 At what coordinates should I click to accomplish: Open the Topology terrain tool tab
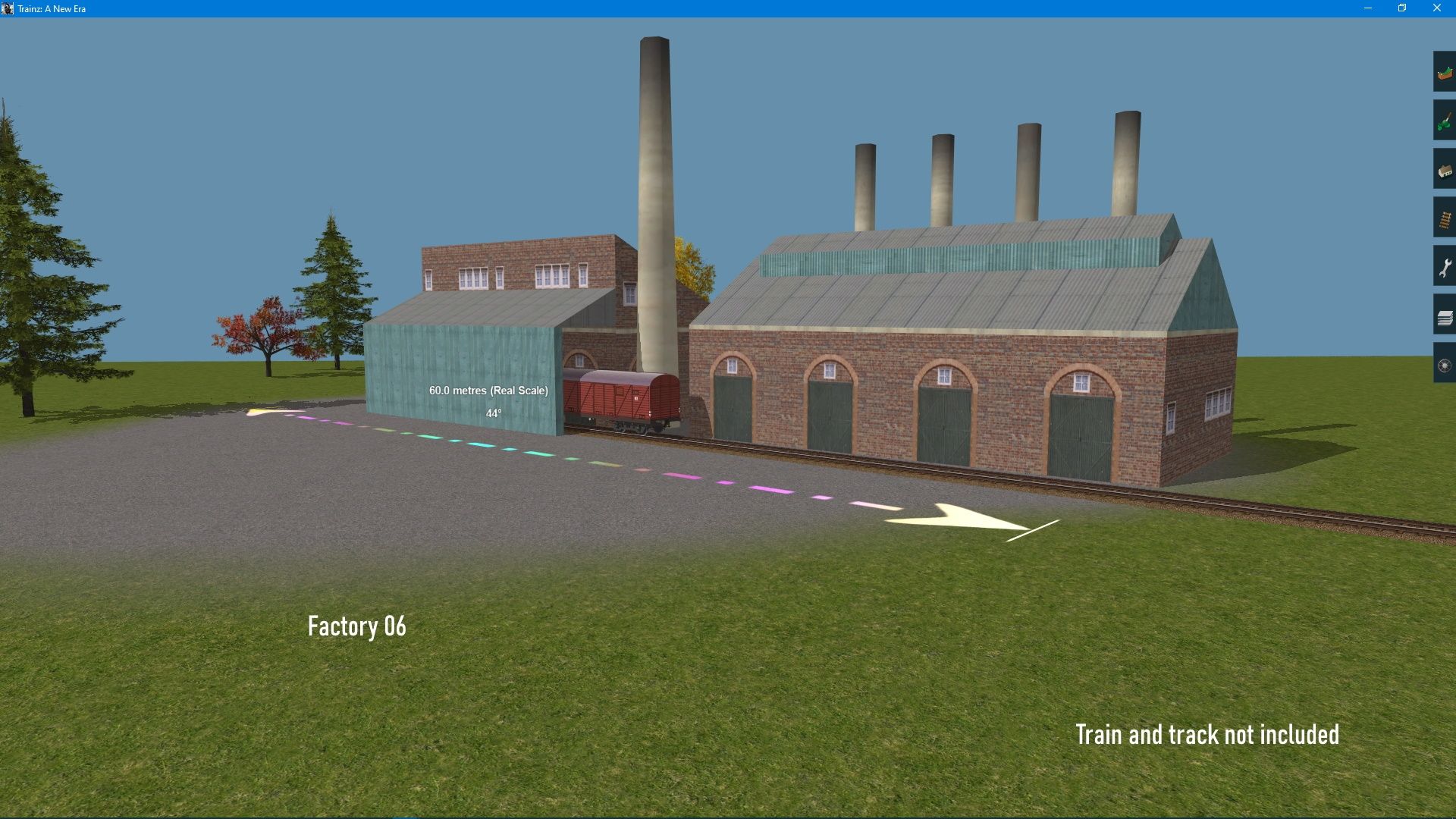pos(1445,73)
